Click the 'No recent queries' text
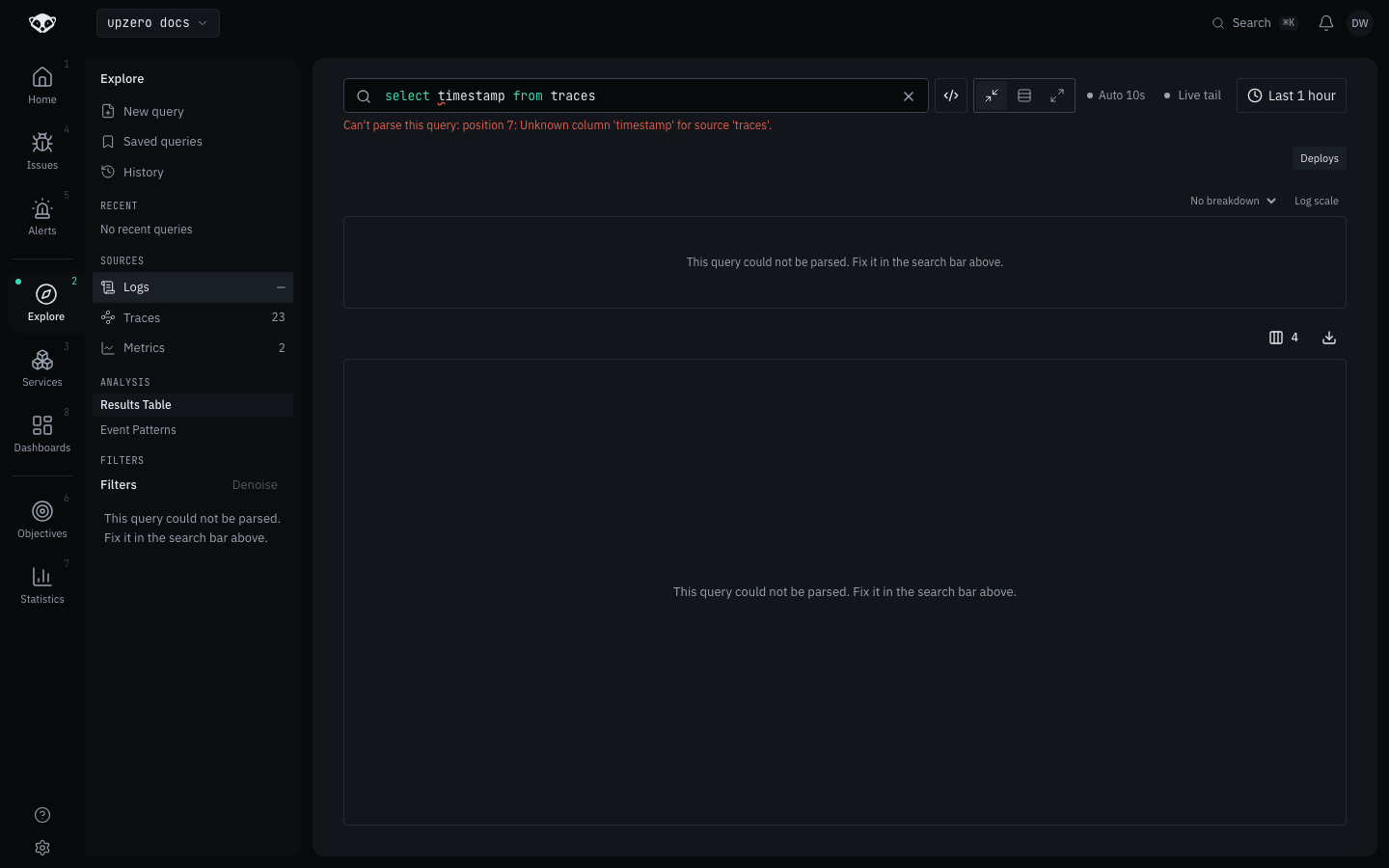1389x868 pixels. [147, 230]
